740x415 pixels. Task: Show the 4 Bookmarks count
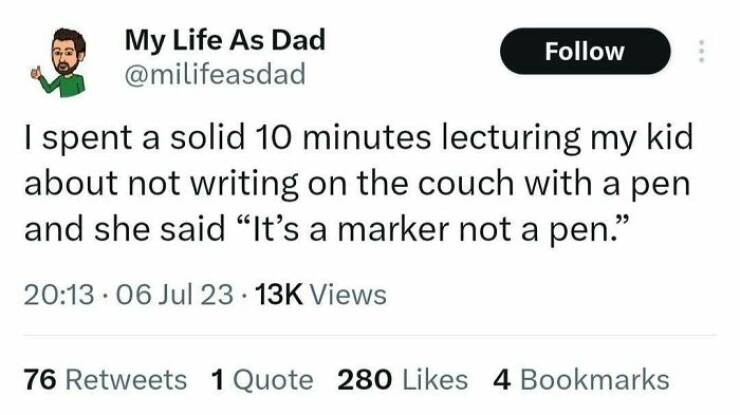(581, 379)
